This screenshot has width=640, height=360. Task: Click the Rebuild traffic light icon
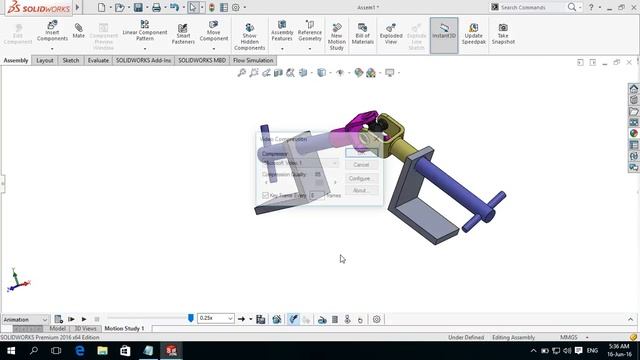[x=211, y=7]
